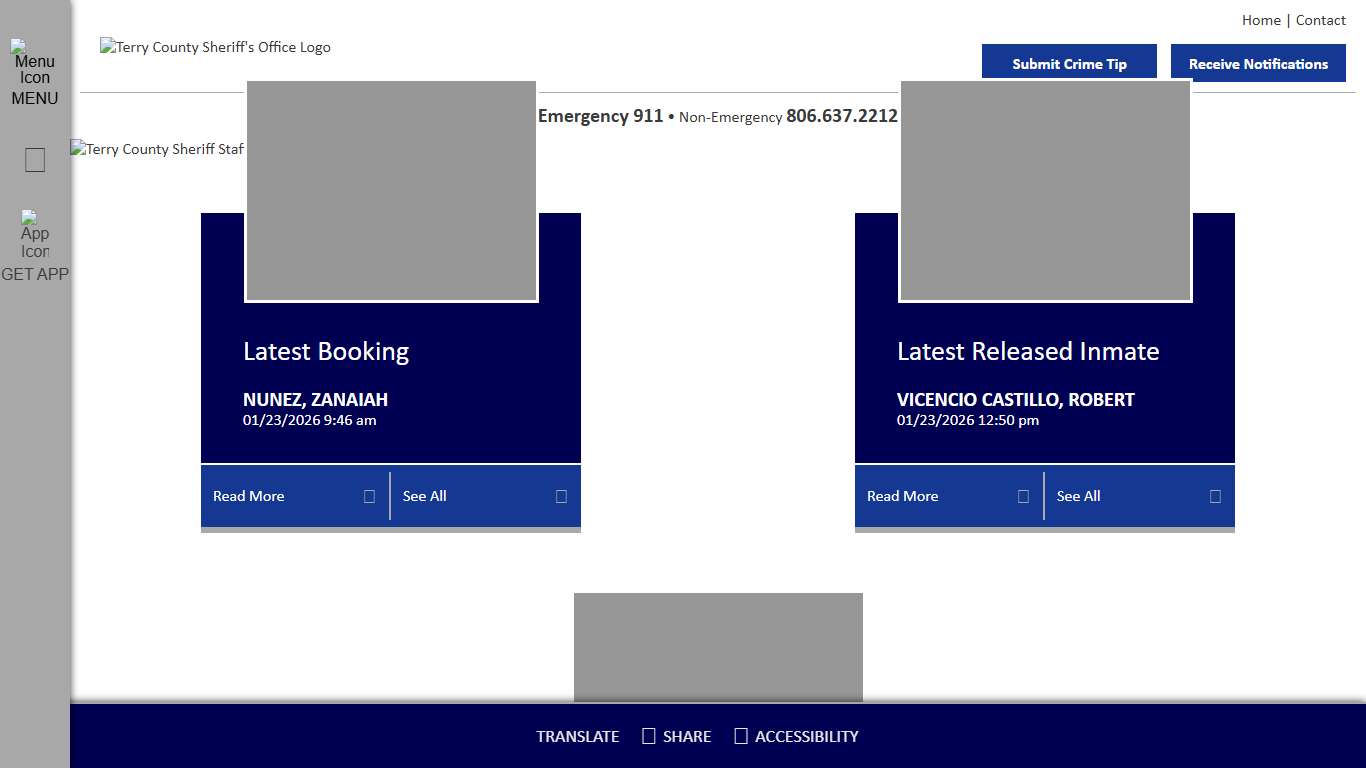Open the Share icon in footer bar
The height and width of the screenshot is (768, 1366).
pos(649,737)
